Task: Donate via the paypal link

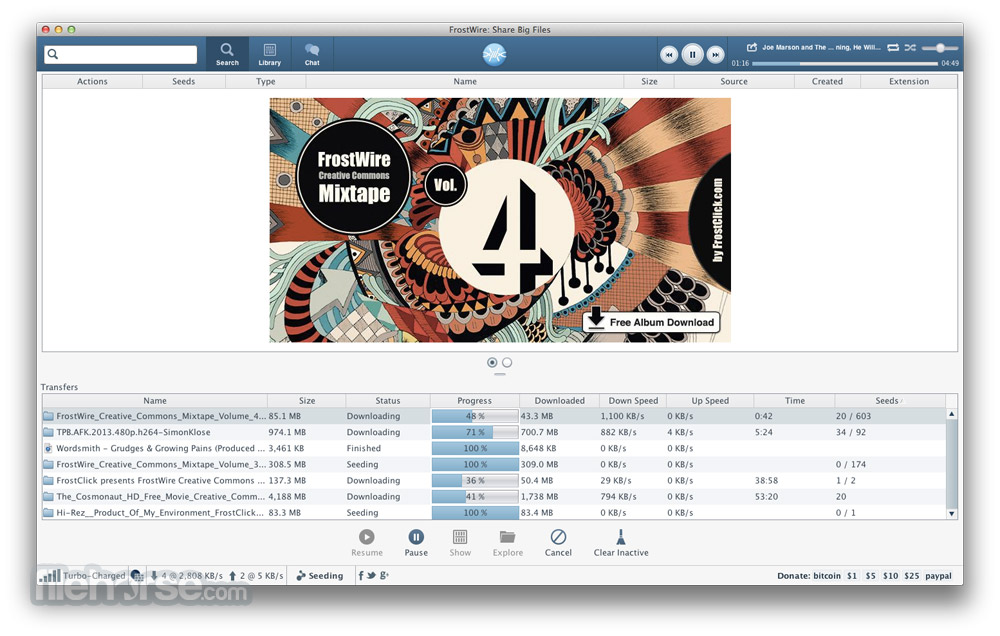Action: pyautogui.click(x=938, y=575)
